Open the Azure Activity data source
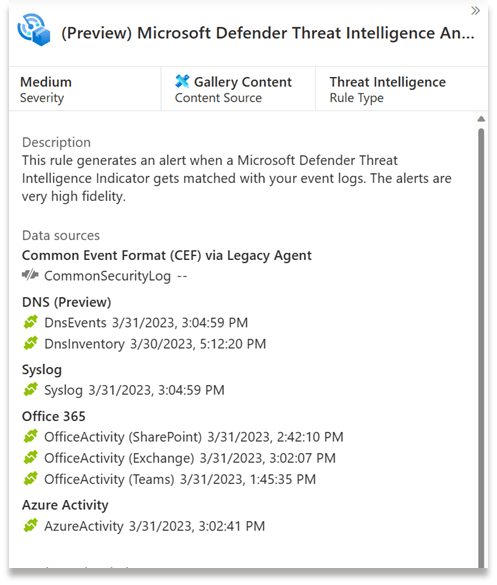The image size is (497, 585). (65, 505)
